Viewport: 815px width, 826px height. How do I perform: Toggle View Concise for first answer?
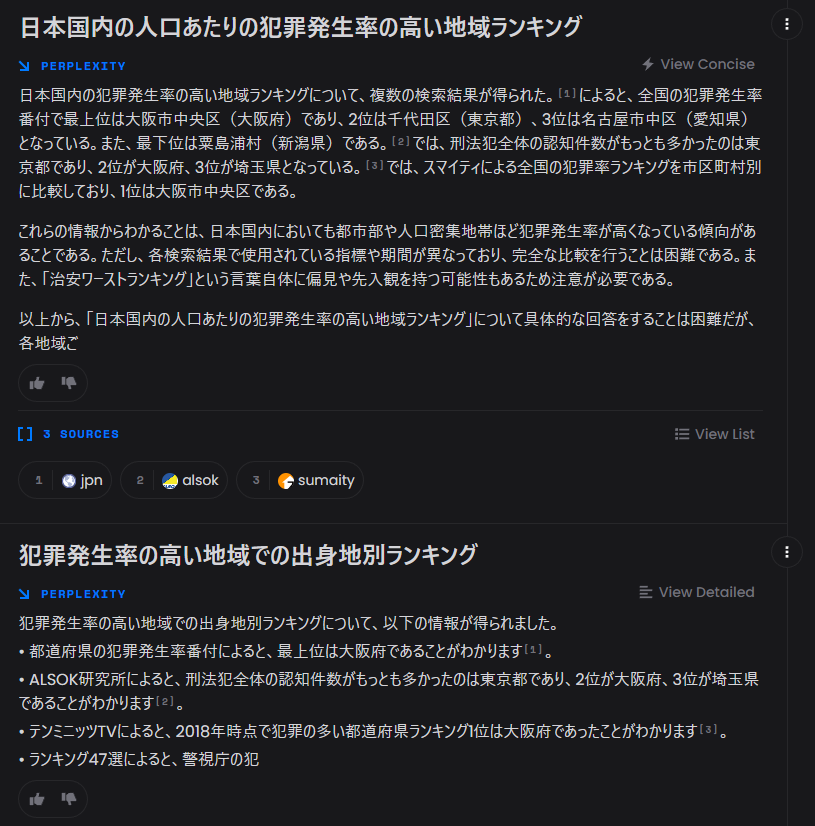tap(698, 64)
